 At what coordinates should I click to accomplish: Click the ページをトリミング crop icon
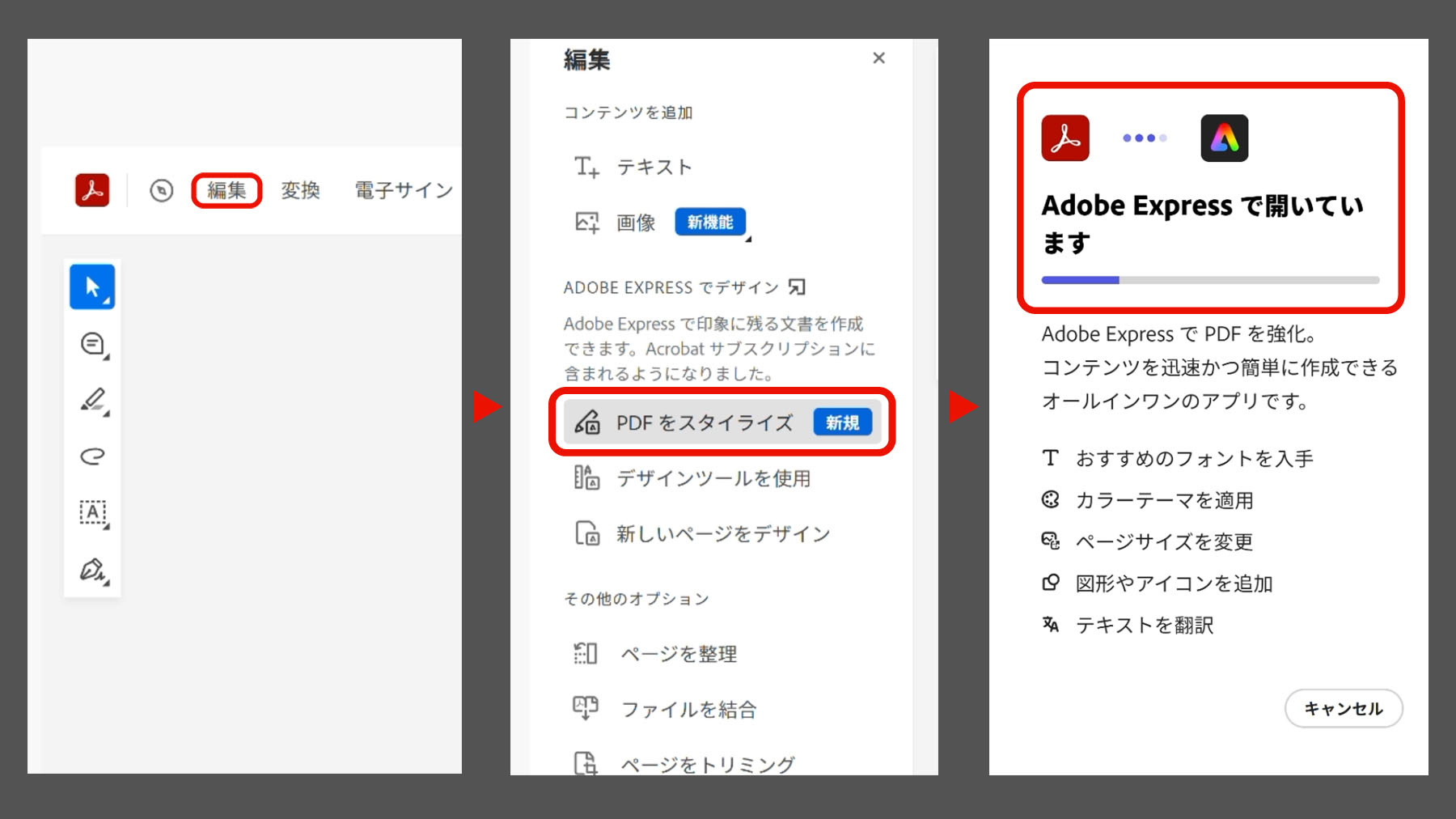click(586, 762)
